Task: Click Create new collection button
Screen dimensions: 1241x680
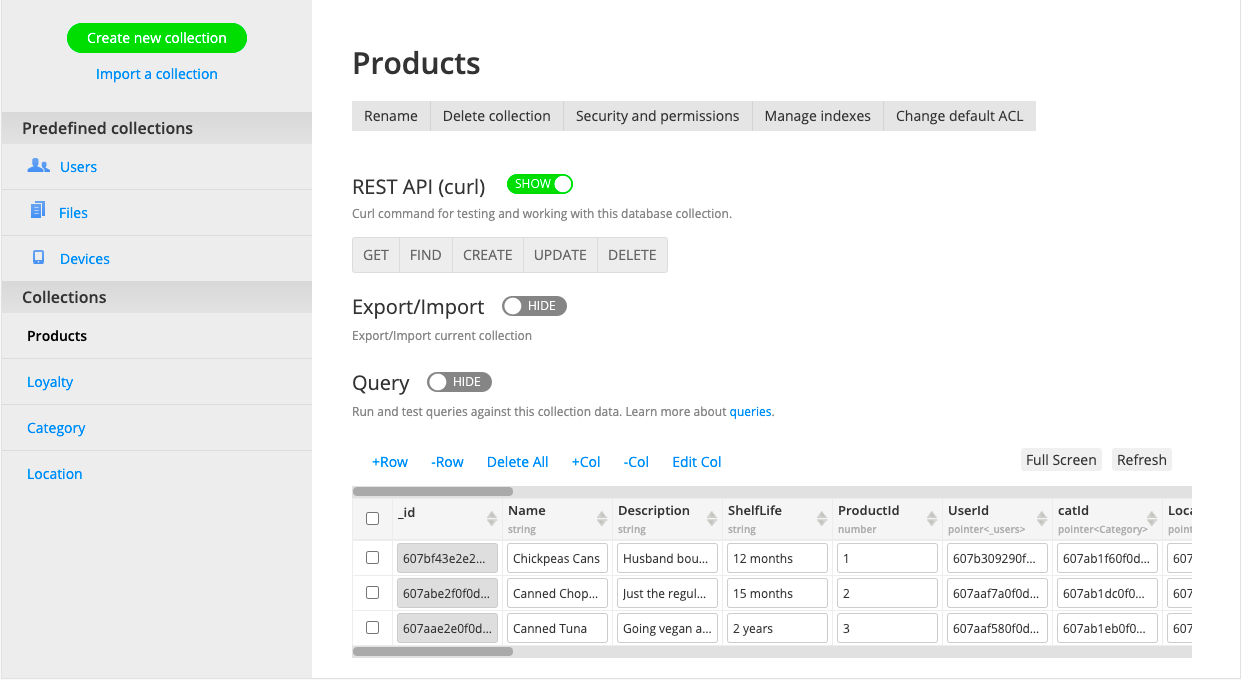Action: pyautogui.click(x=157, y=38)
